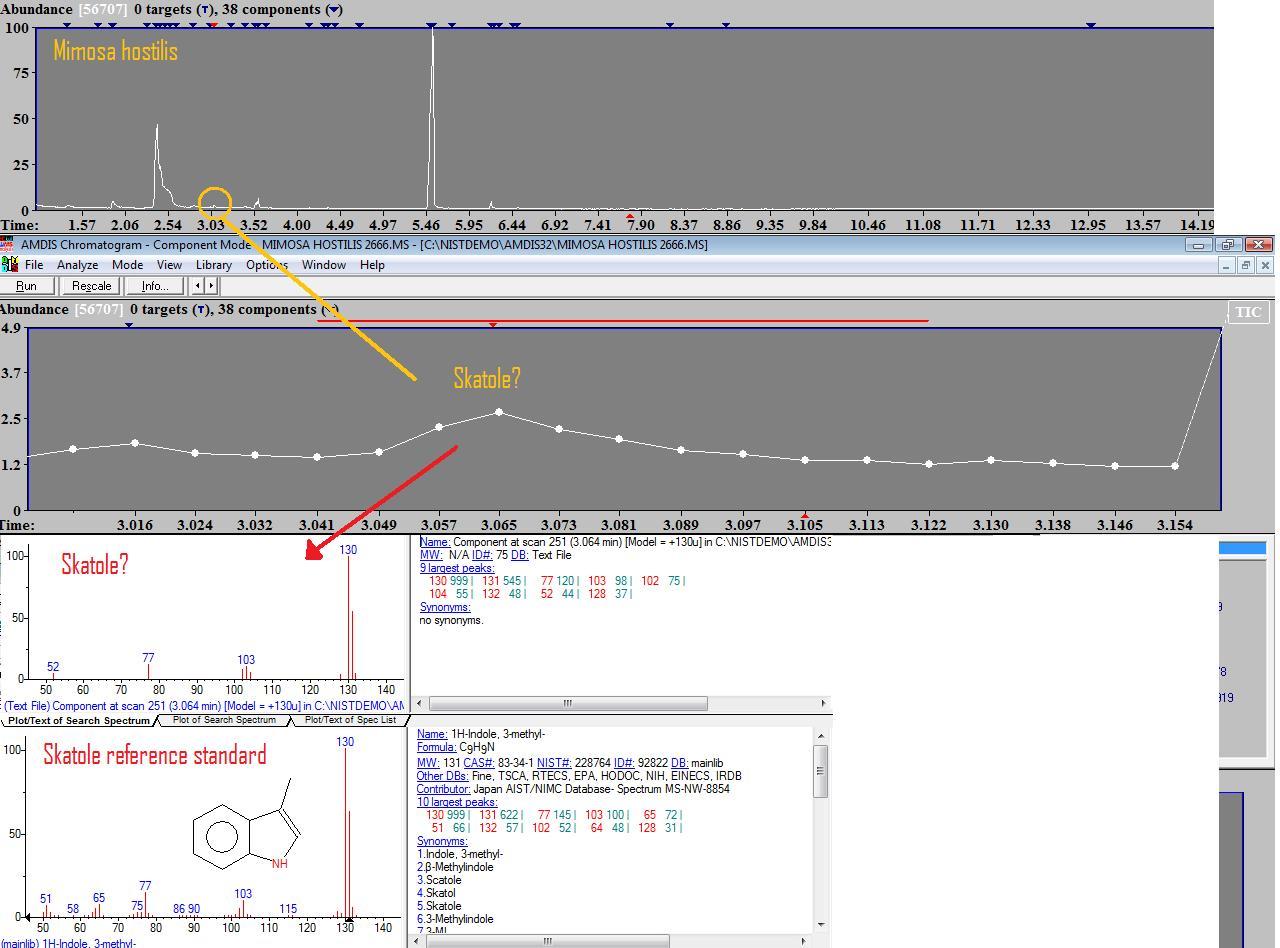Open the Library menu

pos(213,265)
